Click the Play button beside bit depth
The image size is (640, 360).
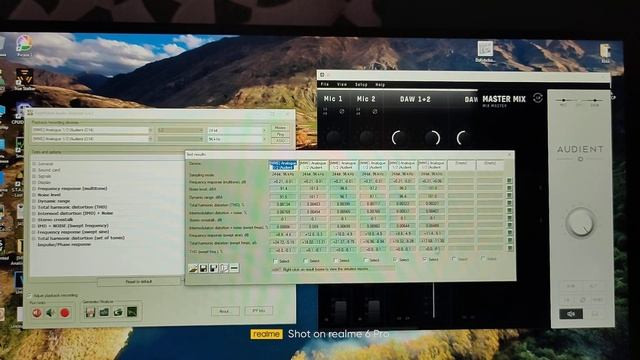point(280,134)
